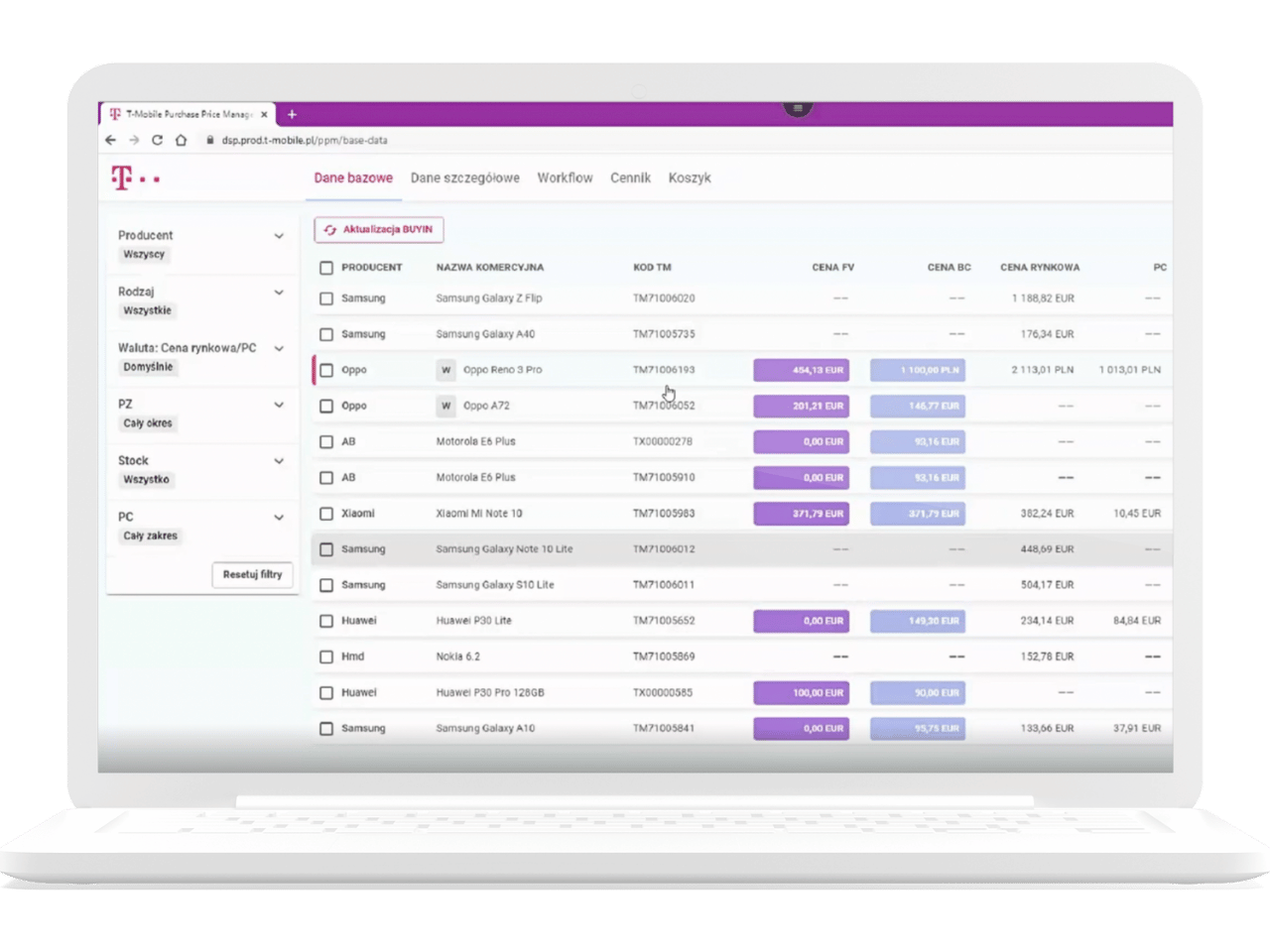Click the 1 100,00 PLN Cena BC cell

[918, 370]
